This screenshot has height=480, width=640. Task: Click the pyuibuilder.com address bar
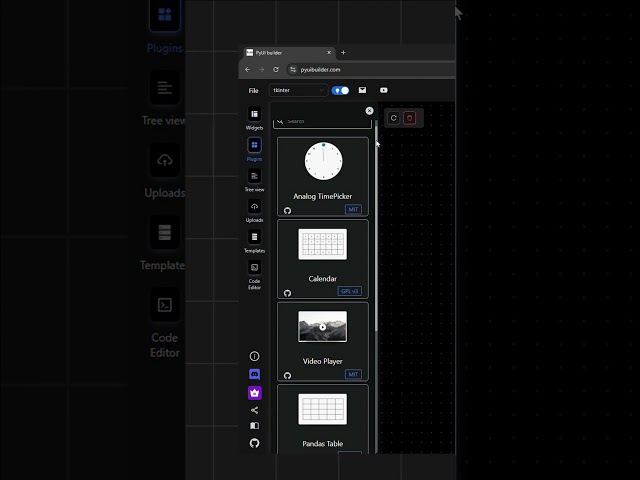371,70
